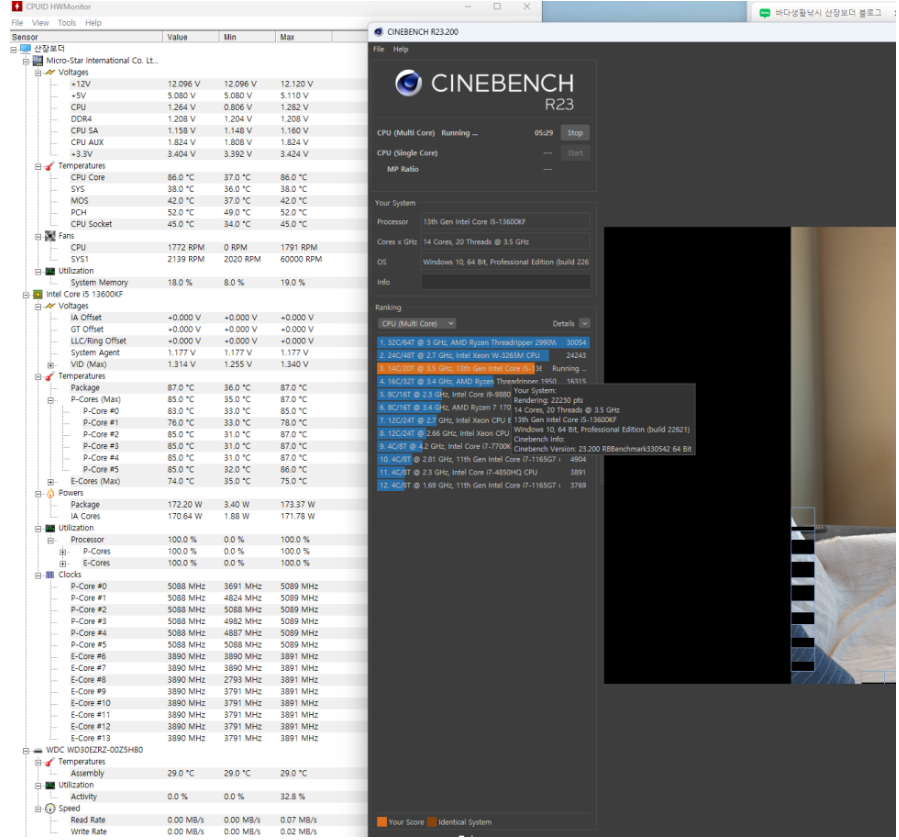This screenshot has width=899, height=840.
Task: Click the green chat icon on the browser tab
Action: click(x=764, y=13)
